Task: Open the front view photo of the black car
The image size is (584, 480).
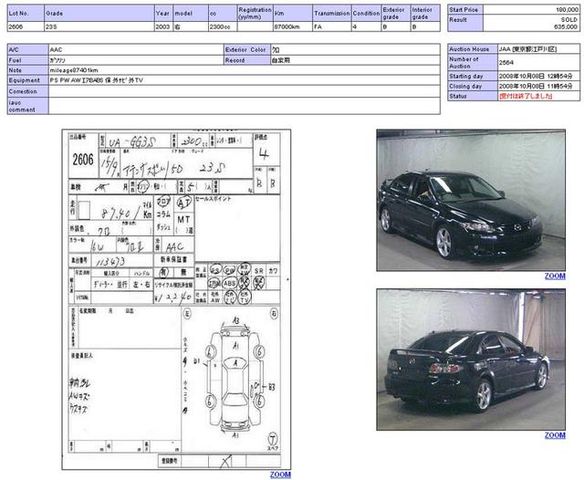Action: (x=471, y=200)
